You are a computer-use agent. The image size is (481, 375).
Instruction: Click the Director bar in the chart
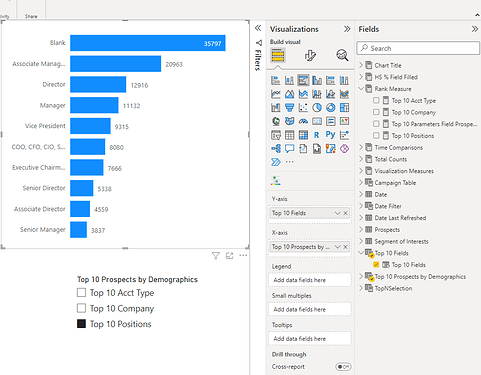(x=98, y=85)
